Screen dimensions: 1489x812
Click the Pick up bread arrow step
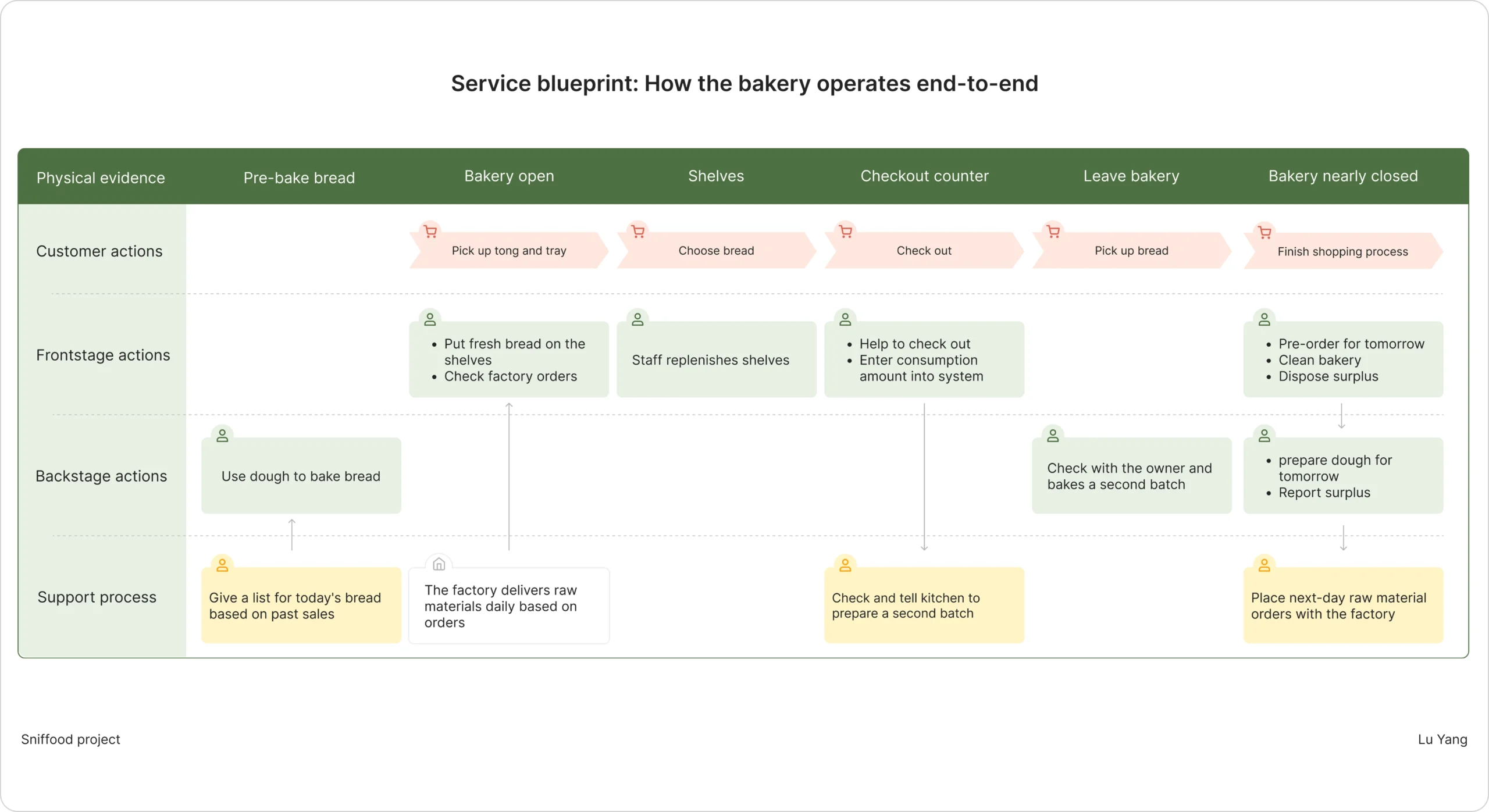pyautogui.click(x=1131, y=251)
